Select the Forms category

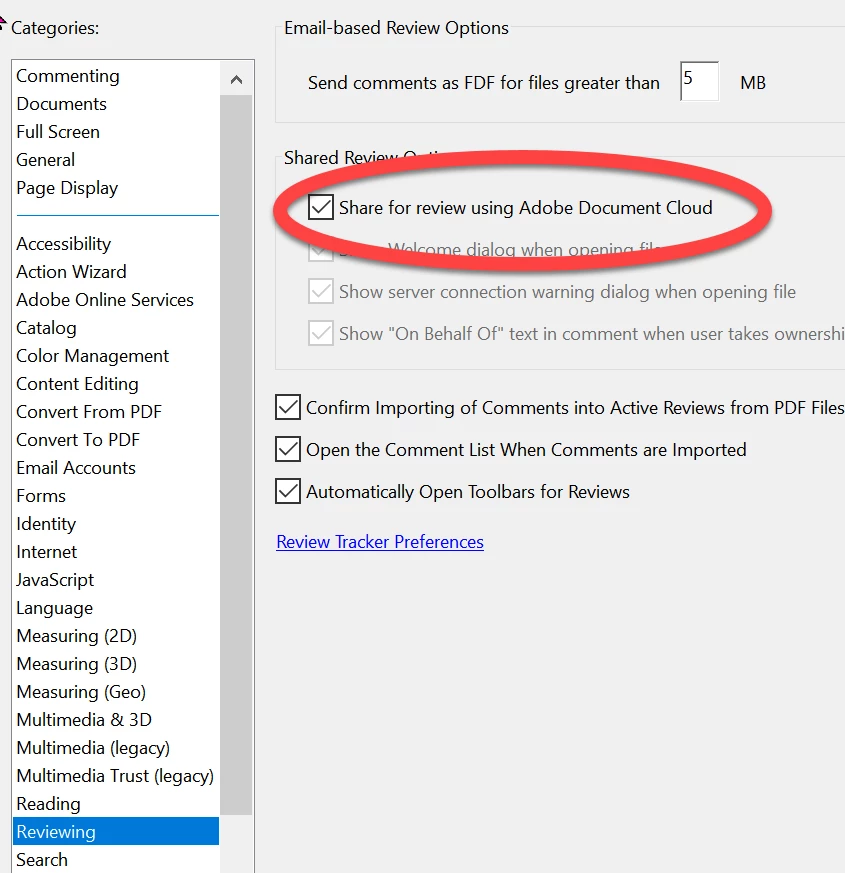pos(41,496)
